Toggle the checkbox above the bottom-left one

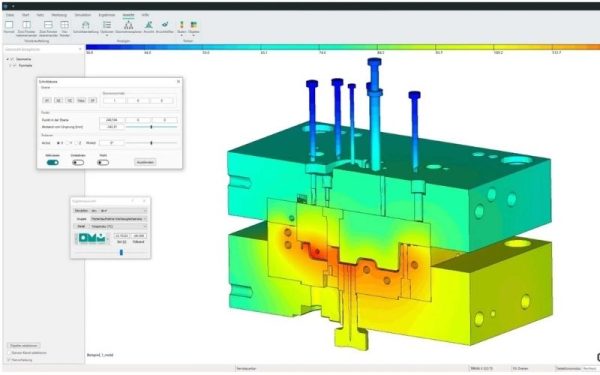(9, 353)
